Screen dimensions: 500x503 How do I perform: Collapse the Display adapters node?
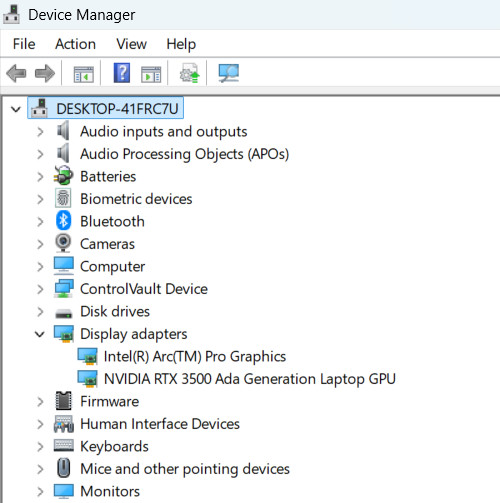40,334
